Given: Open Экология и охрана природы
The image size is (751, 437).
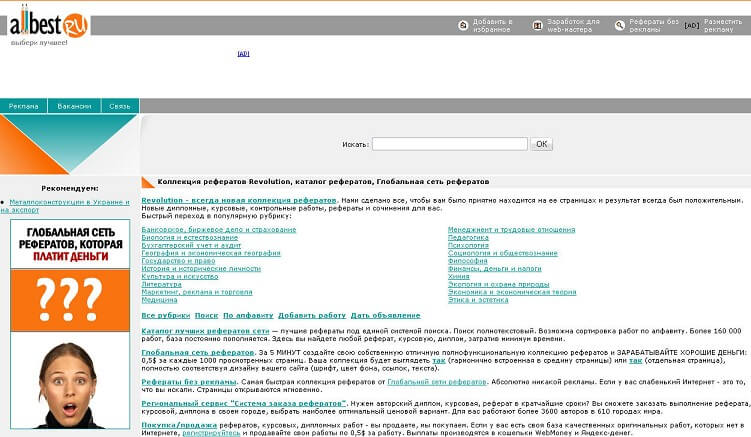Looking at the screenshot, I should pyautogui.click(x=499, y=284).
